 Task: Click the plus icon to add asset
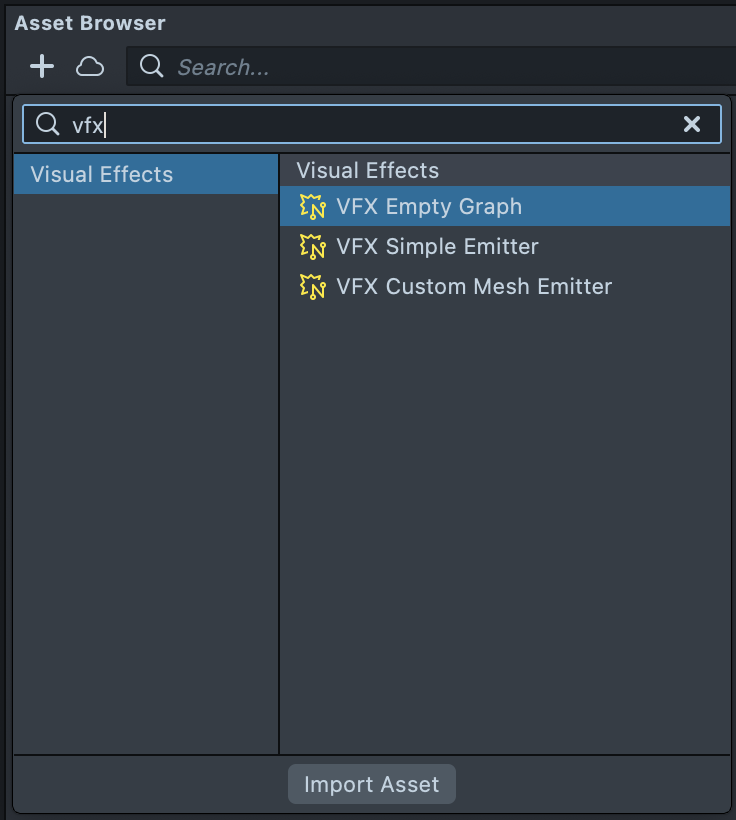[42, 67]
